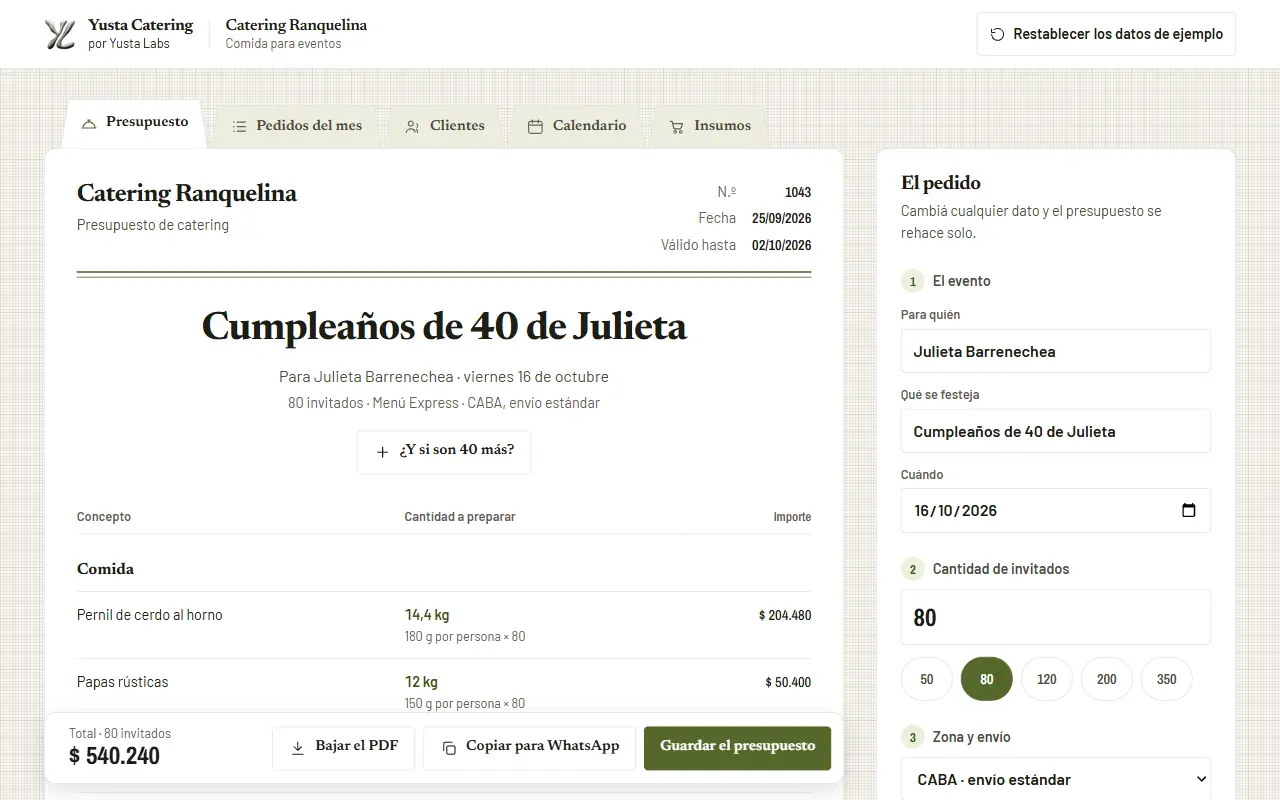
Task: Download the quote with Bajar el PDF
Action: point(343,748)
